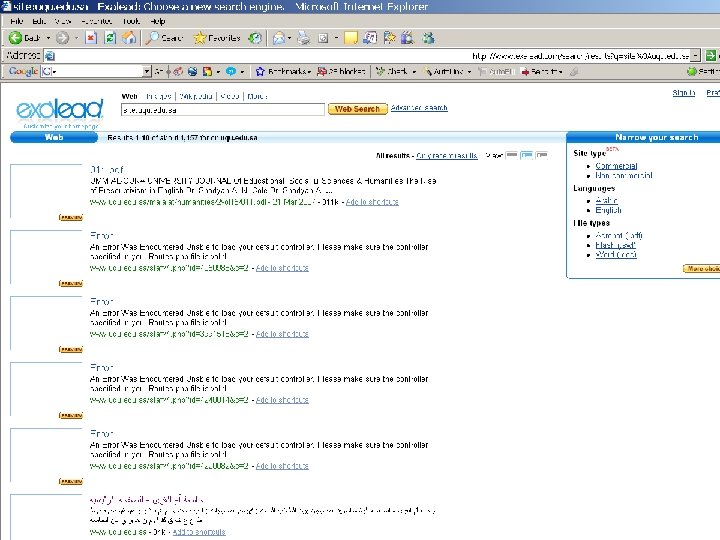Image resolution: width=720 pixels, height=540 pixels.
Task: Click the green Back arrow button
Action: (15, 38)
